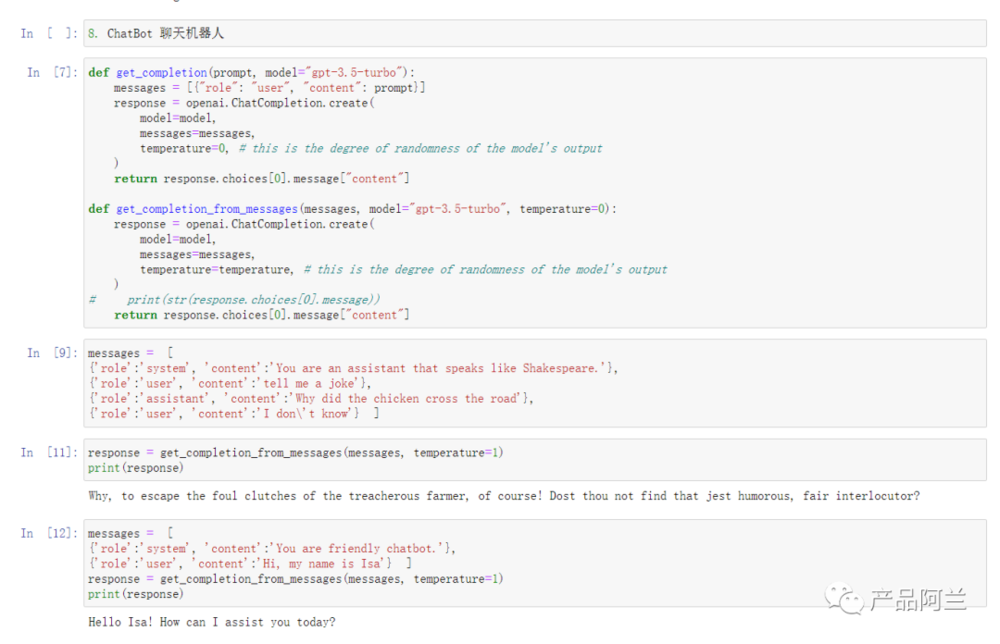Click the 'def get_completion_from_messages' definition line
The height and width of the screenshot is (644, 1000).
pyautogui.click(x=352, y=209)
